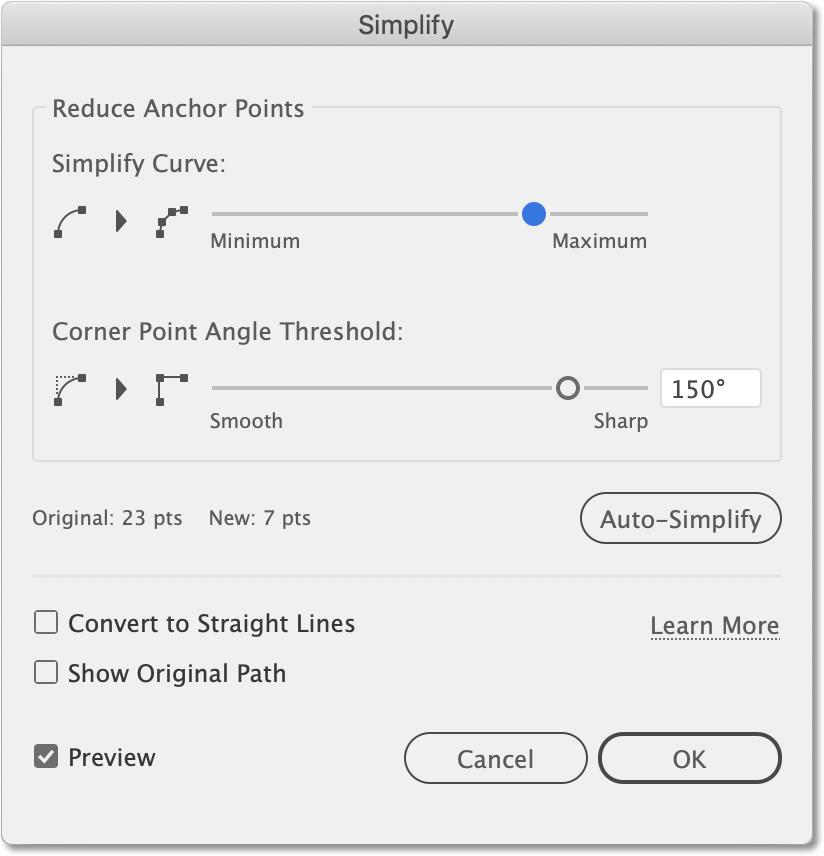Enable Convert to Straight Lines checkbox
Image resolution: width=824 pixels, height=856 pixels.
coord(46,622)
